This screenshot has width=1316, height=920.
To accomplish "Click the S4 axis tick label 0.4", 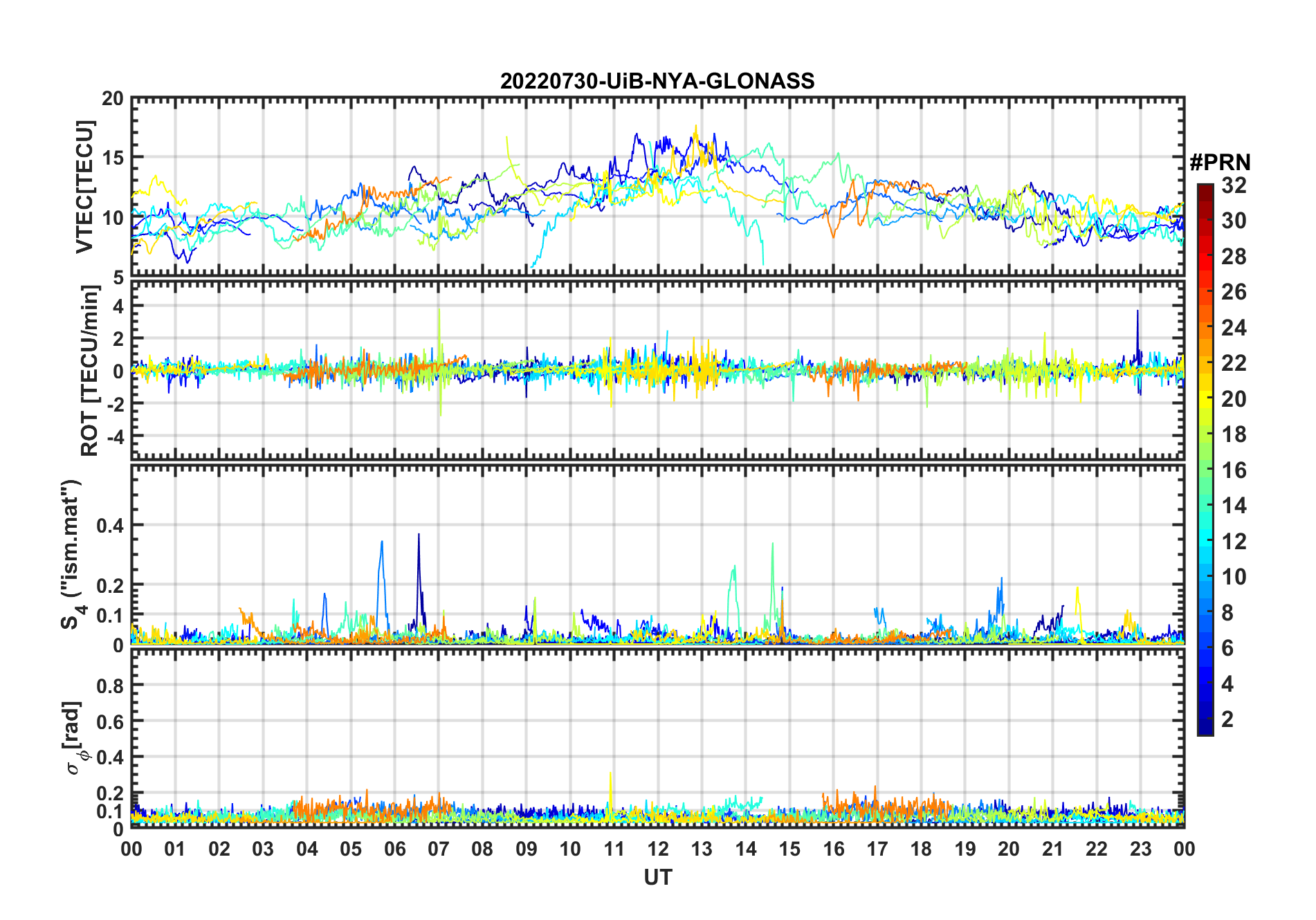I will (x=110, y=525).
